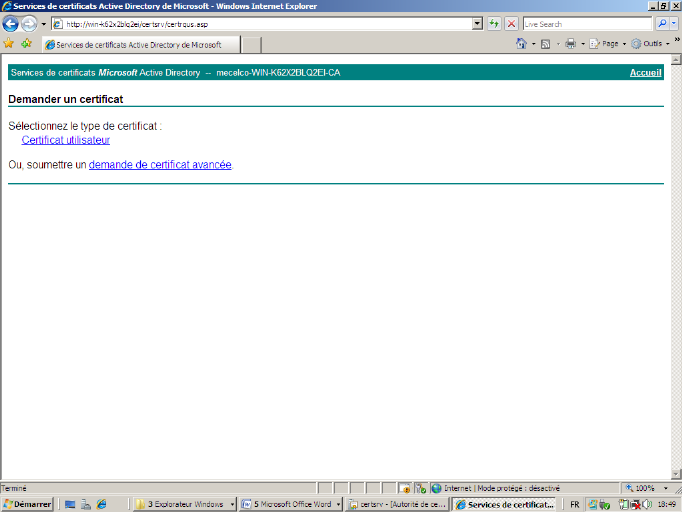682x512 pixels.
Task: Stop loading with the red X button
Action: 512,23
